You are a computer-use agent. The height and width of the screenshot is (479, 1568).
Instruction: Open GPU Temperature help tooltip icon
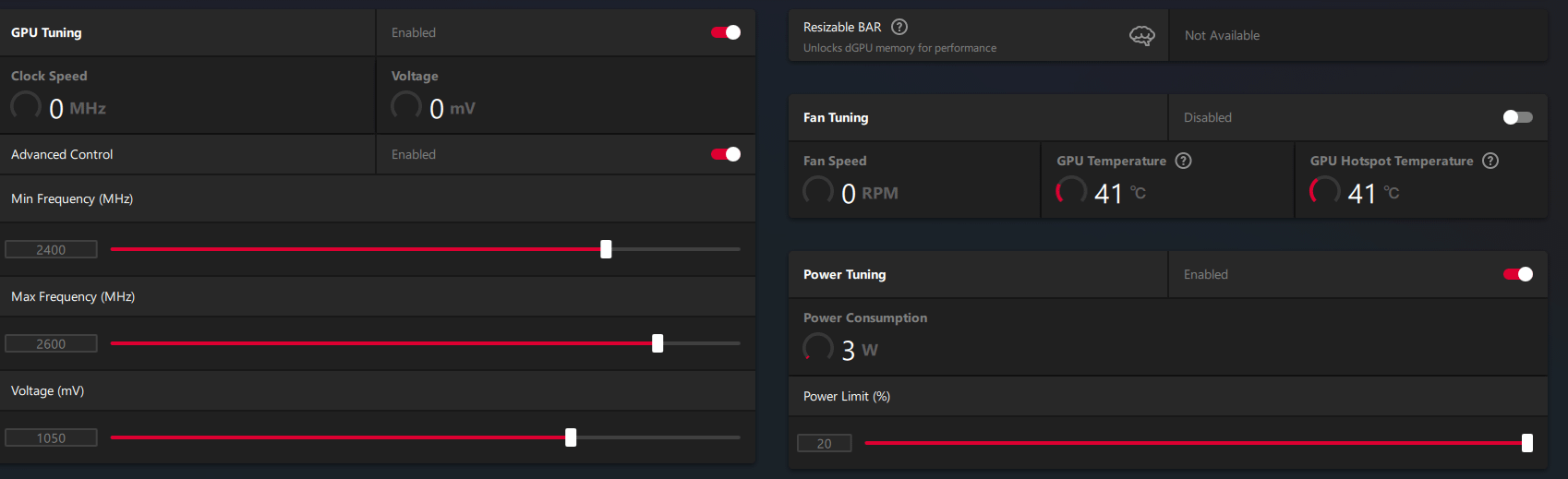tap(1184, 161)
